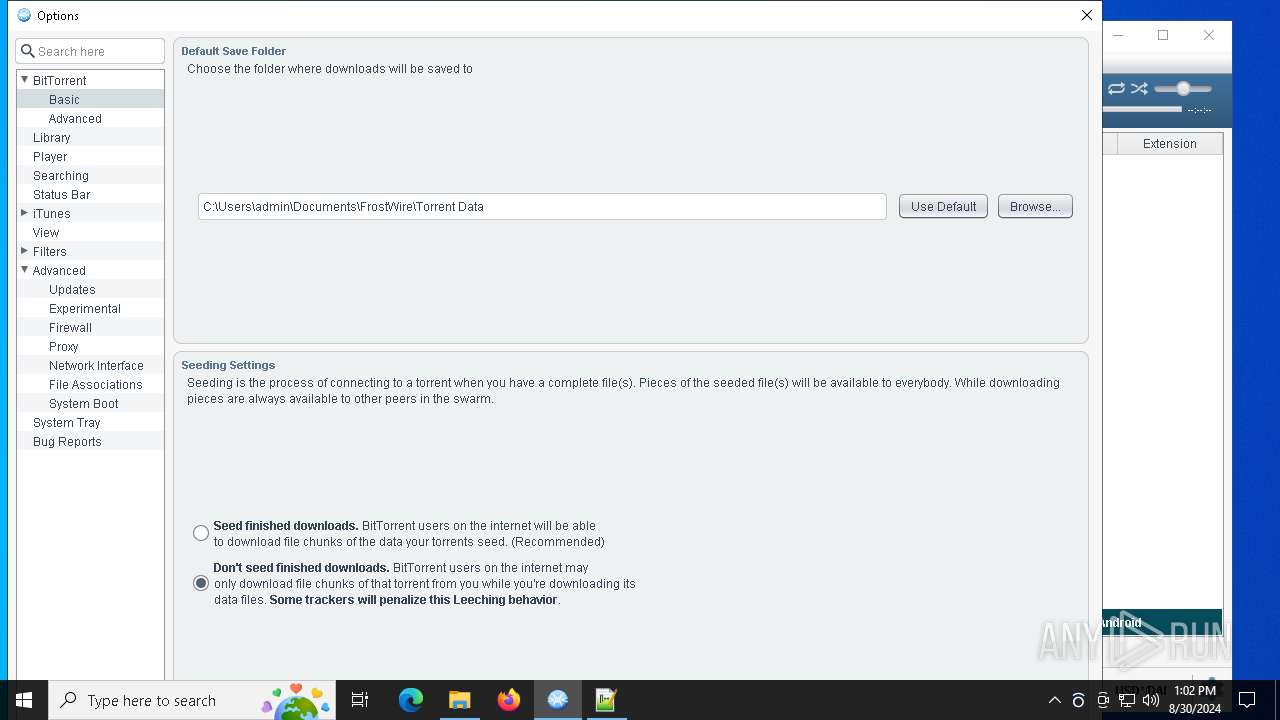Open the View options page
1280x720 pixels.
46,232
